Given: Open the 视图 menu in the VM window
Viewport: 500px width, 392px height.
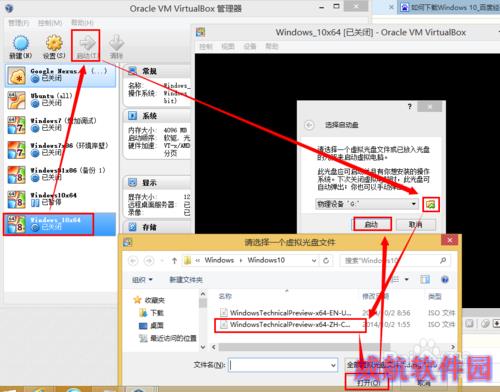Looking at the screenshot, I should click(x=228, y=46).
